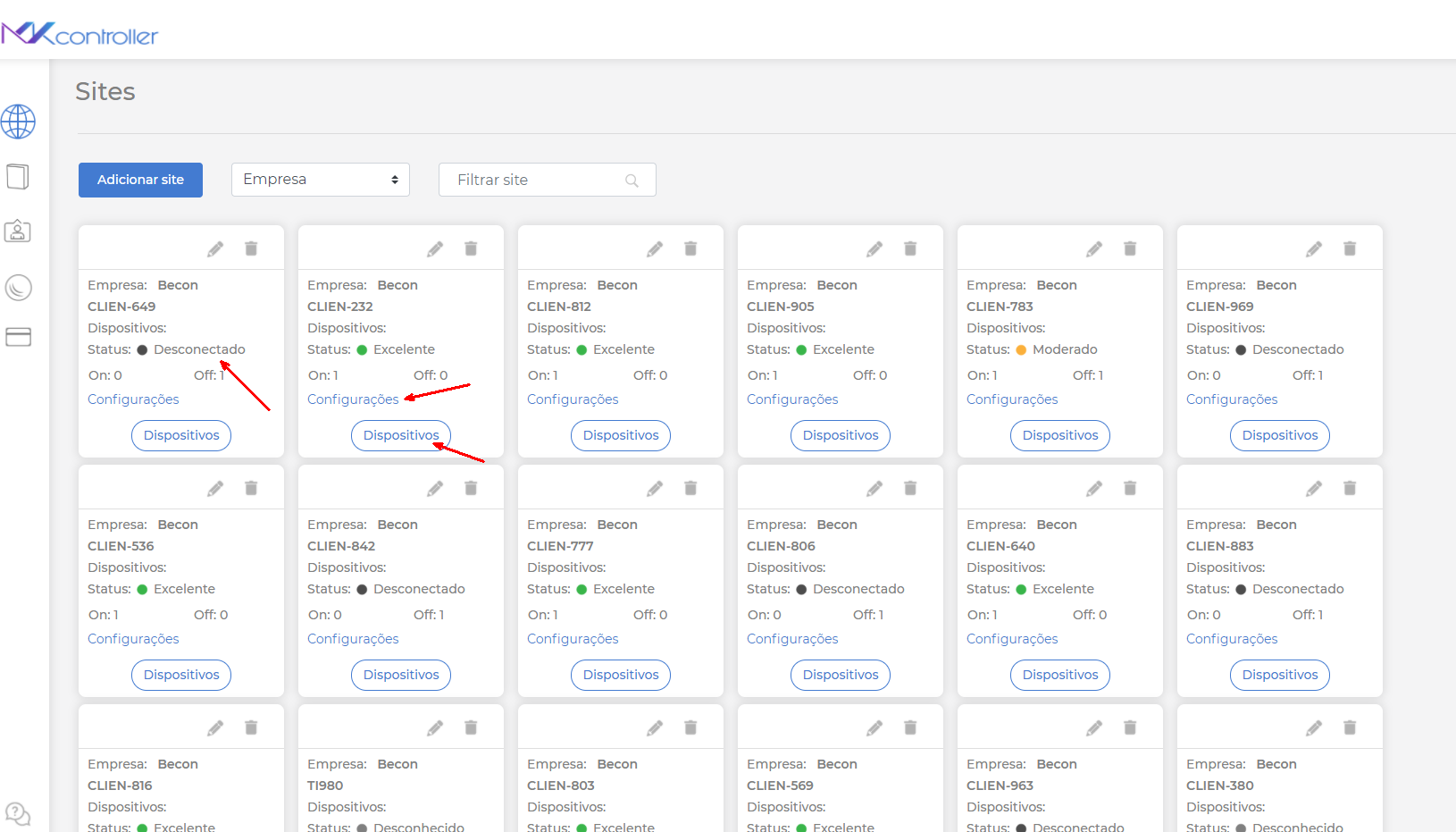The height and width of the screenshot is (832, 1456).
Task: Open Dispositivos for CLIEN-232
Action: 400,435
